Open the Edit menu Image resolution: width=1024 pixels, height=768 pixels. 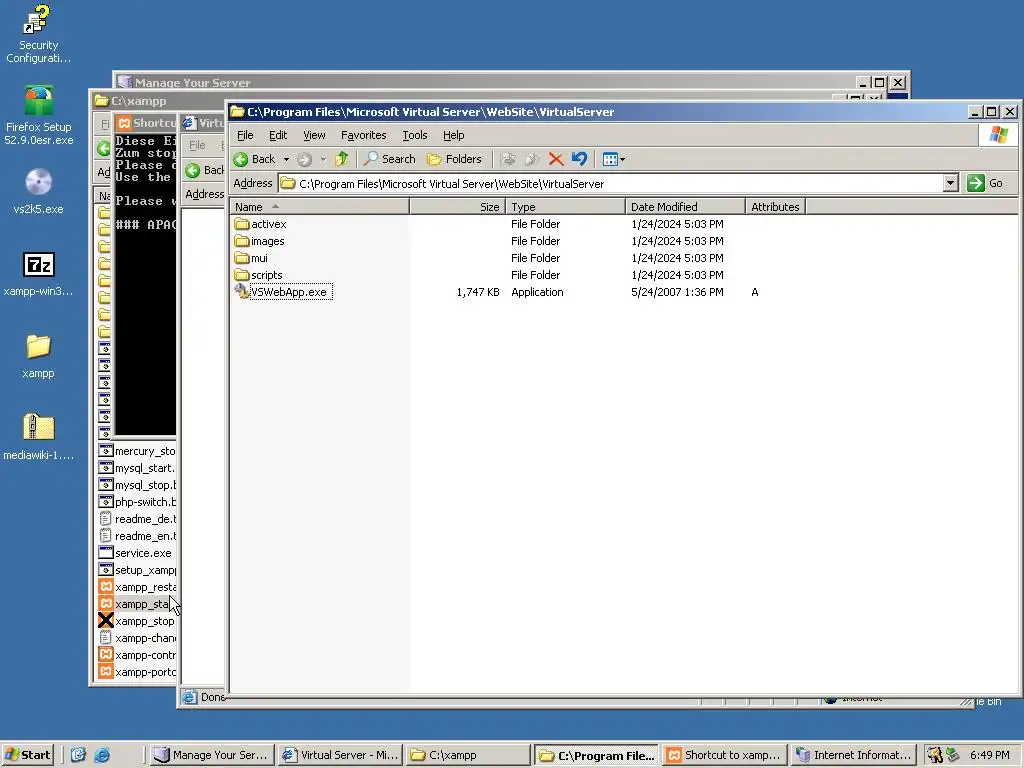pyautogui.click(x=278, y=135)
